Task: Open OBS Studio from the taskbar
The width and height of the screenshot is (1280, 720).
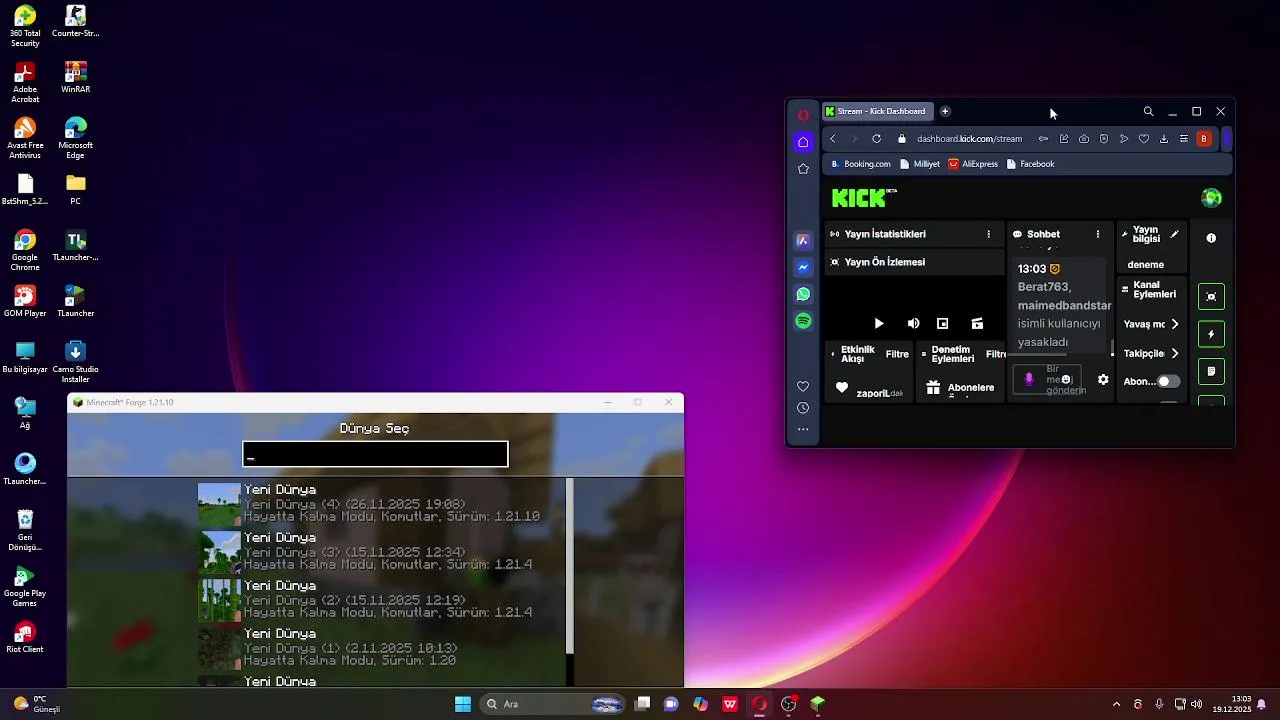Action: [x=788, y=704]
